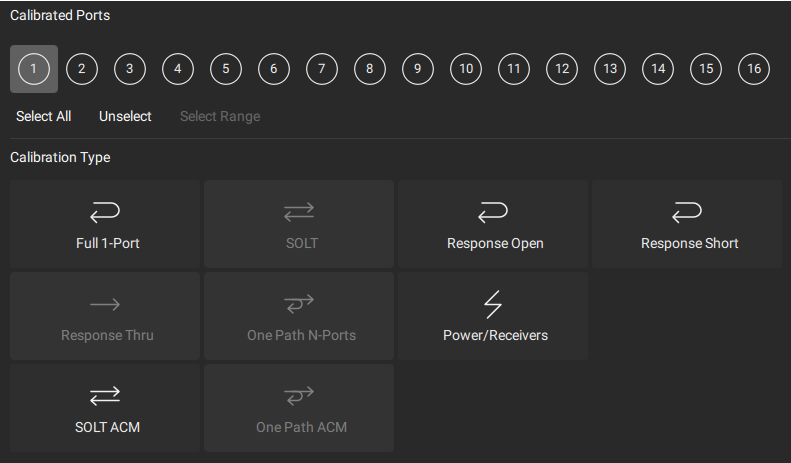Choose the SOLT ACM calibration type
The height and width of the screenshot is (463, 791).
105,408
